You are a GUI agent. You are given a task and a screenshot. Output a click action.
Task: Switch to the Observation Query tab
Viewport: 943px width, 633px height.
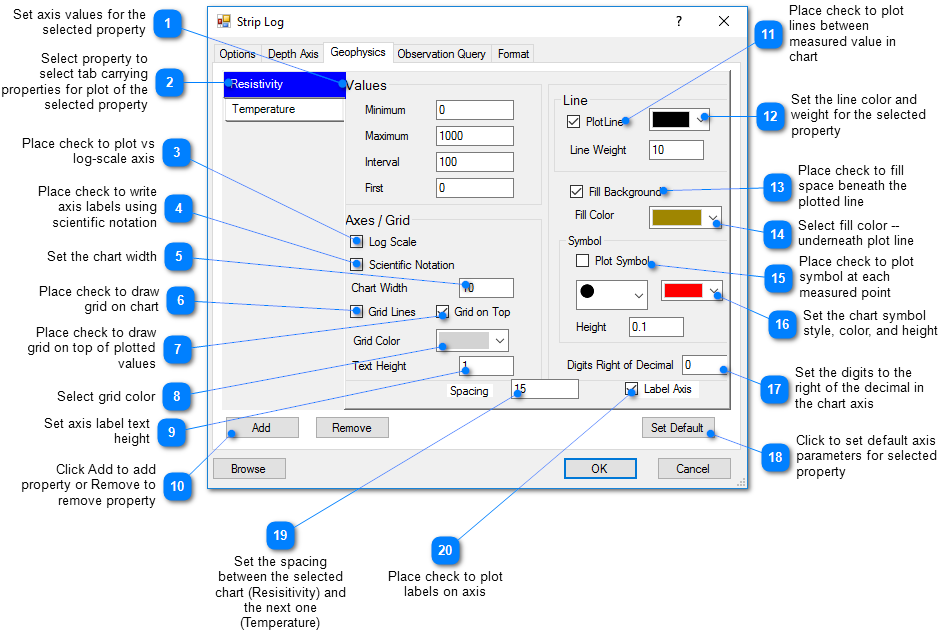coord(441,54)
